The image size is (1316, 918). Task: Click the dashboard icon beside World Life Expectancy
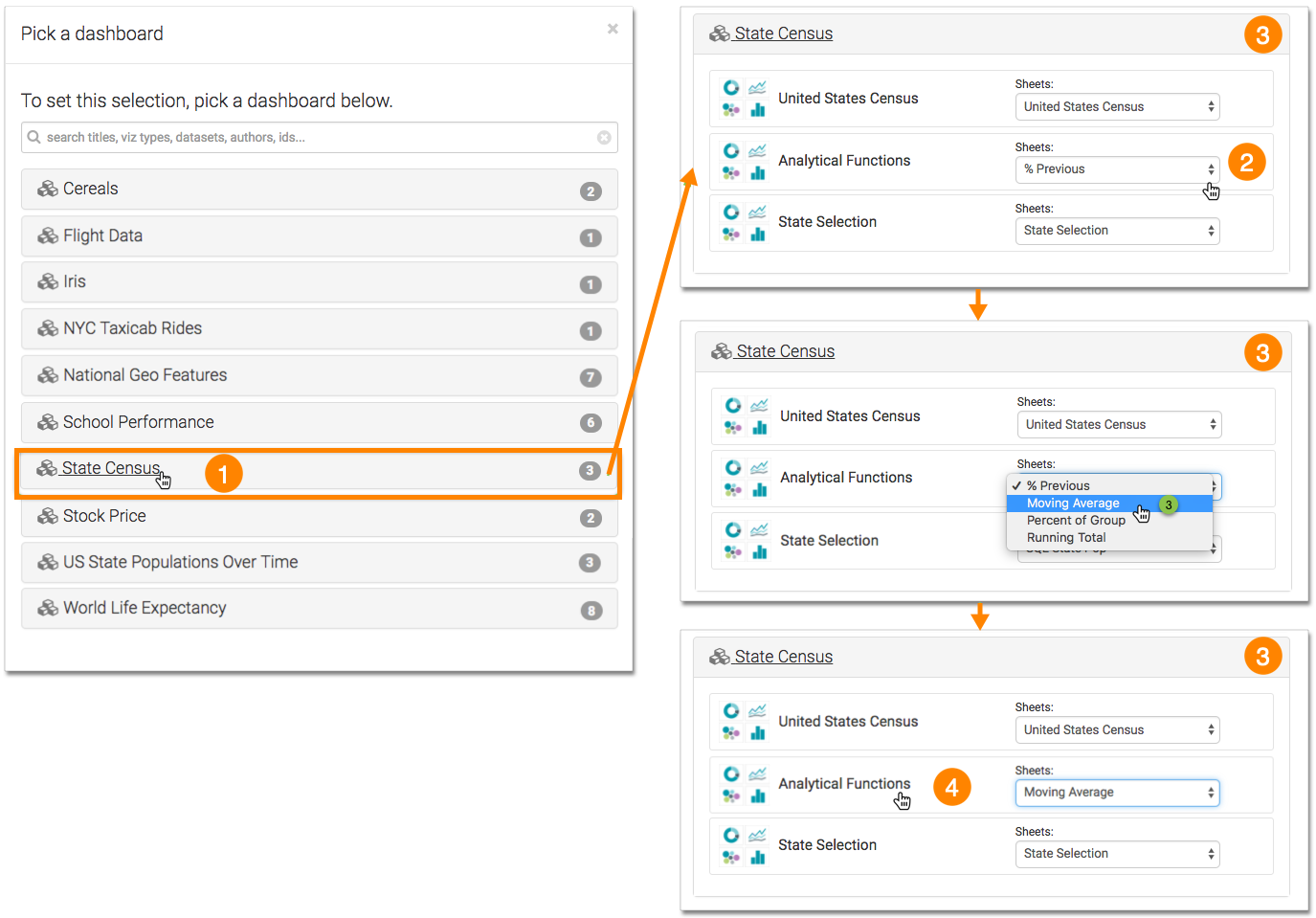47,609
